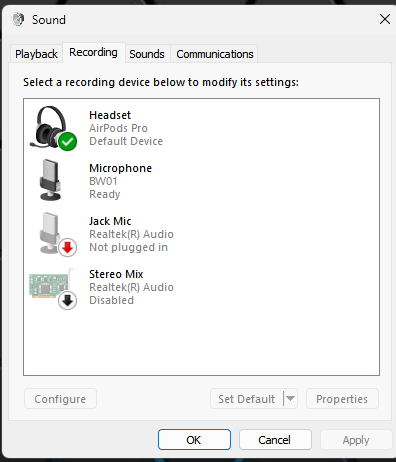The height and width of the screenshot is (462, 396).
Task: Open Properties for the selected device
Action: (x=342, y=398)
